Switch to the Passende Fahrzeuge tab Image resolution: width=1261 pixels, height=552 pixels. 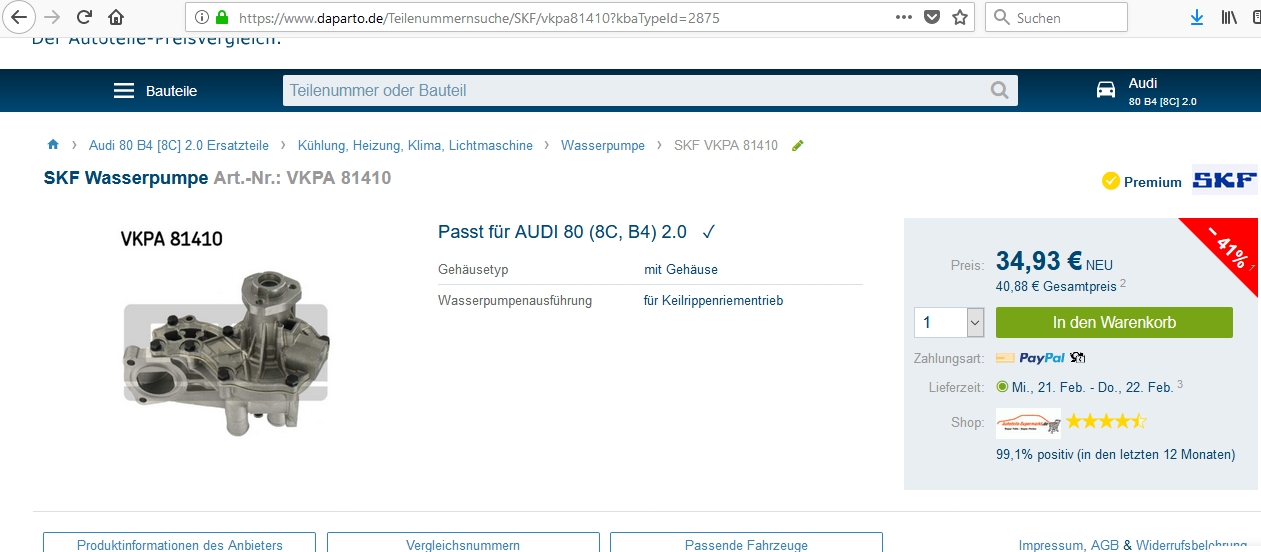point(746,544)
